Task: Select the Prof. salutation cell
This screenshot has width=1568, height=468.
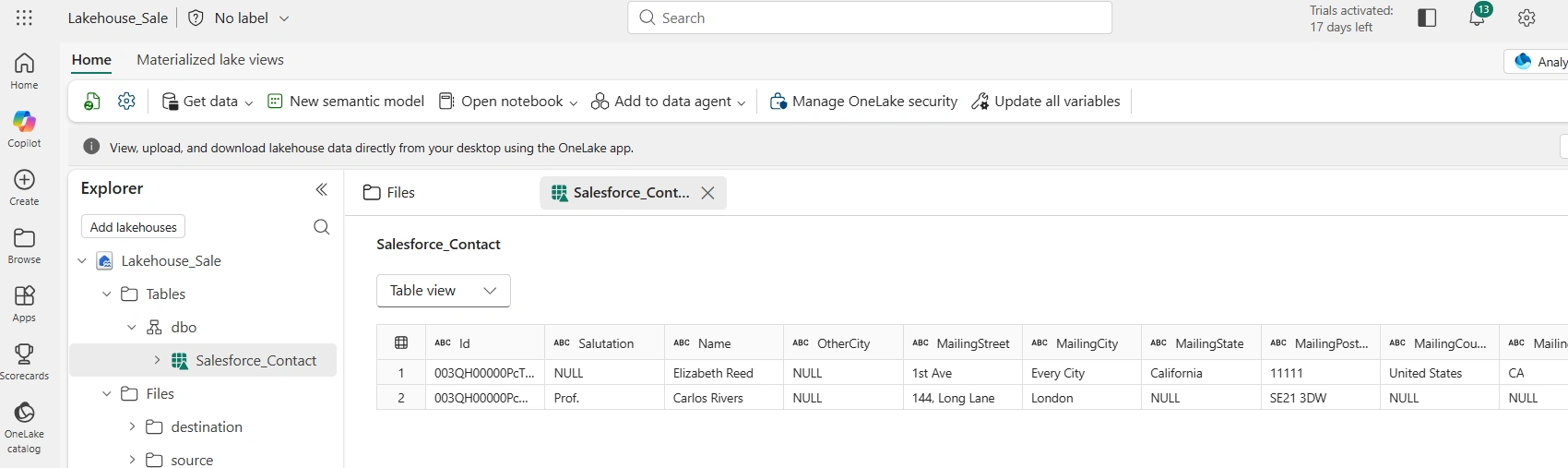Action: pyautogui.click(x=604, y=398)
